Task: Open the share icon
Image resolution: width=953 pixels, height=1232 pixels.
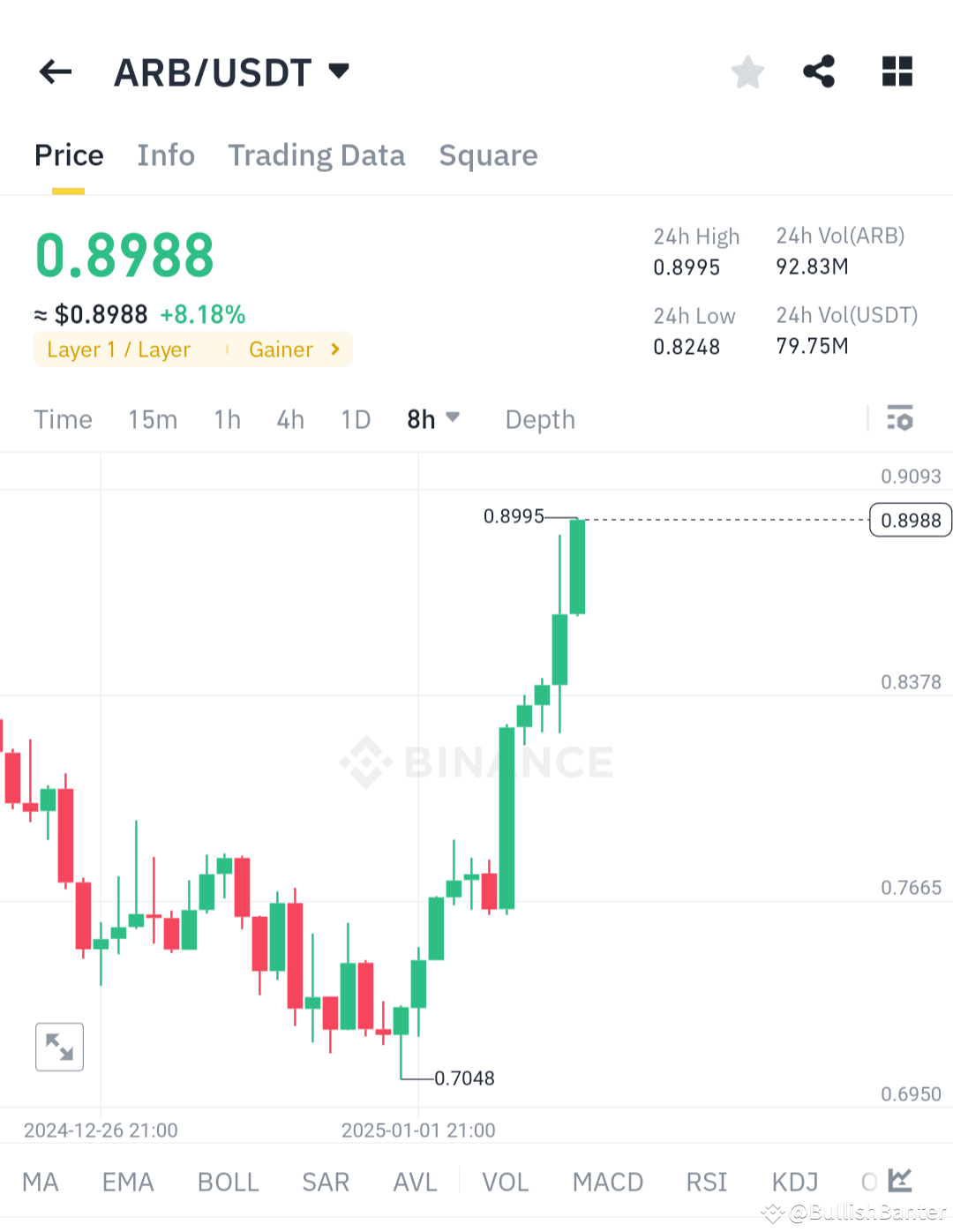Action: coord(819,71)
